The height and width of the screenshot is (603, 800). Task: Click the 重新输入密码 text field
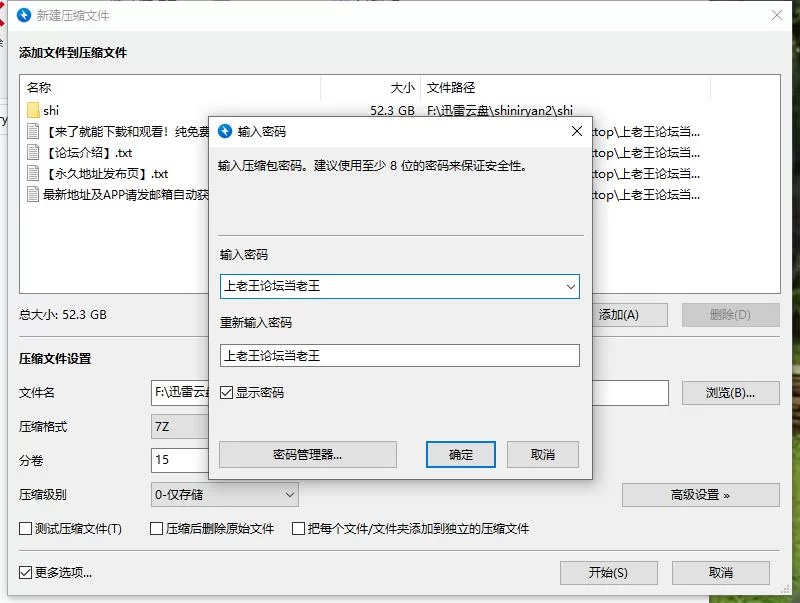pos(399,356)
